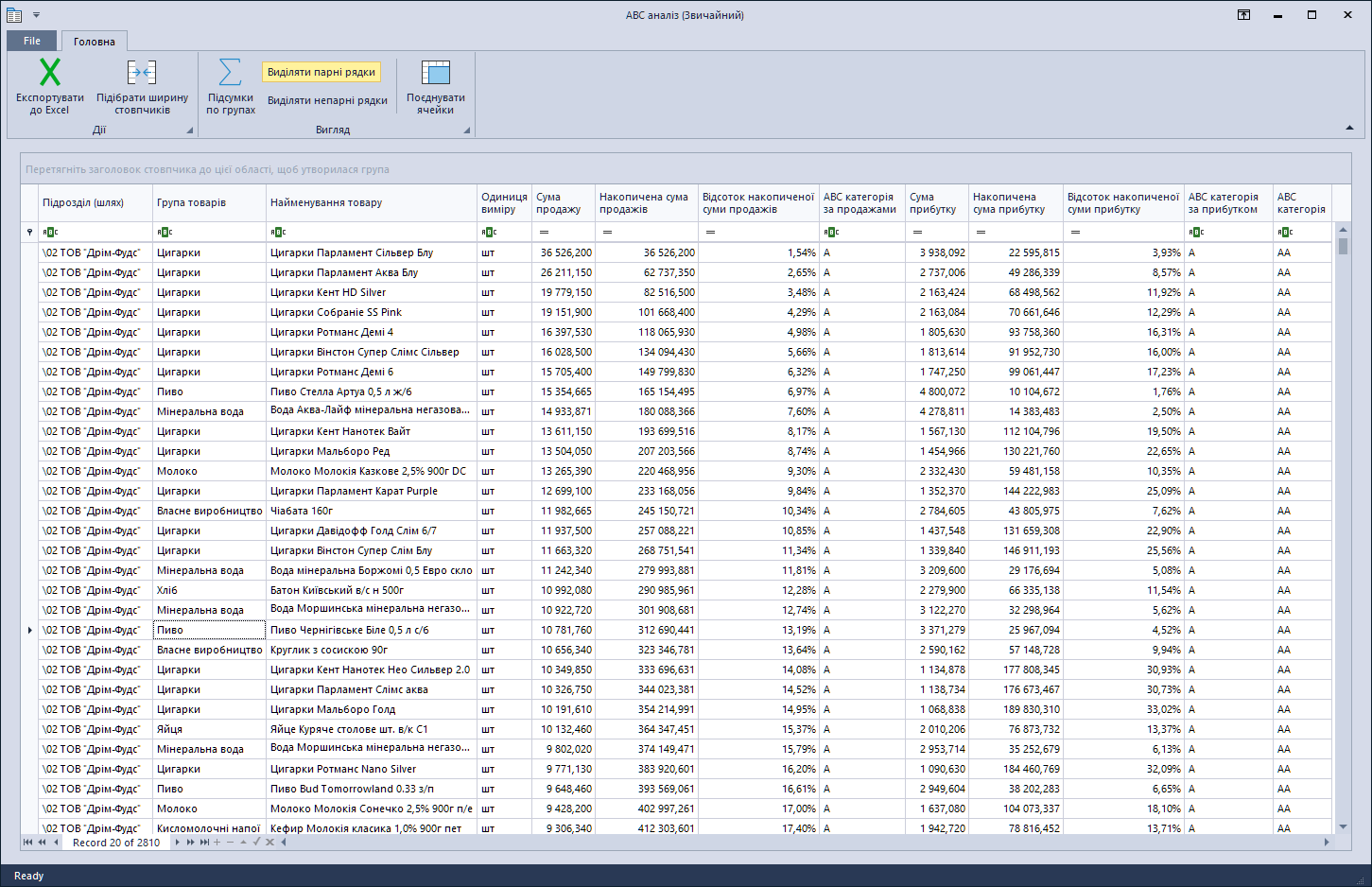1372x887 pixels.
Task: Go to the last record
Action: 204,842
